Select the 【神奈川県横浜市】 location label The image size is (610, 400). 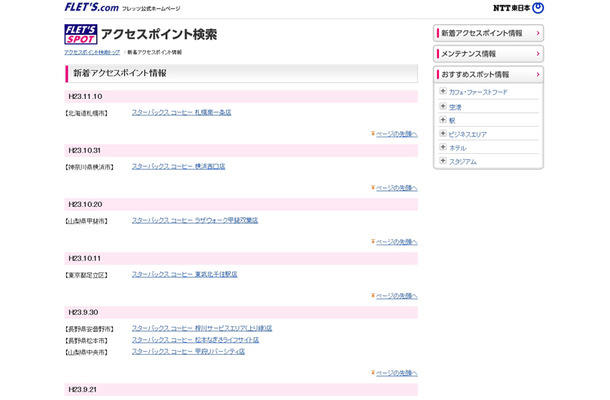point(89,167)
